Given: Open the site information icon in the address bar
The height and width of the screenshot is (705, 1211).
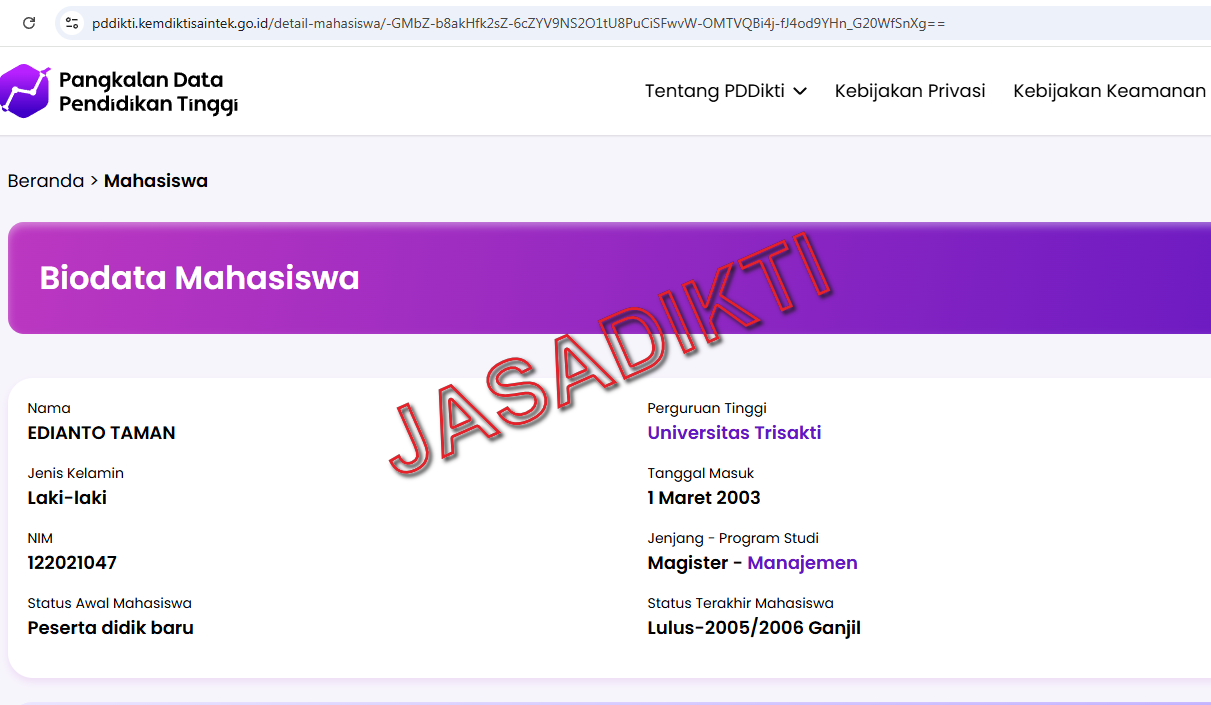Looking at the screenshot, I should click(71, 22).
